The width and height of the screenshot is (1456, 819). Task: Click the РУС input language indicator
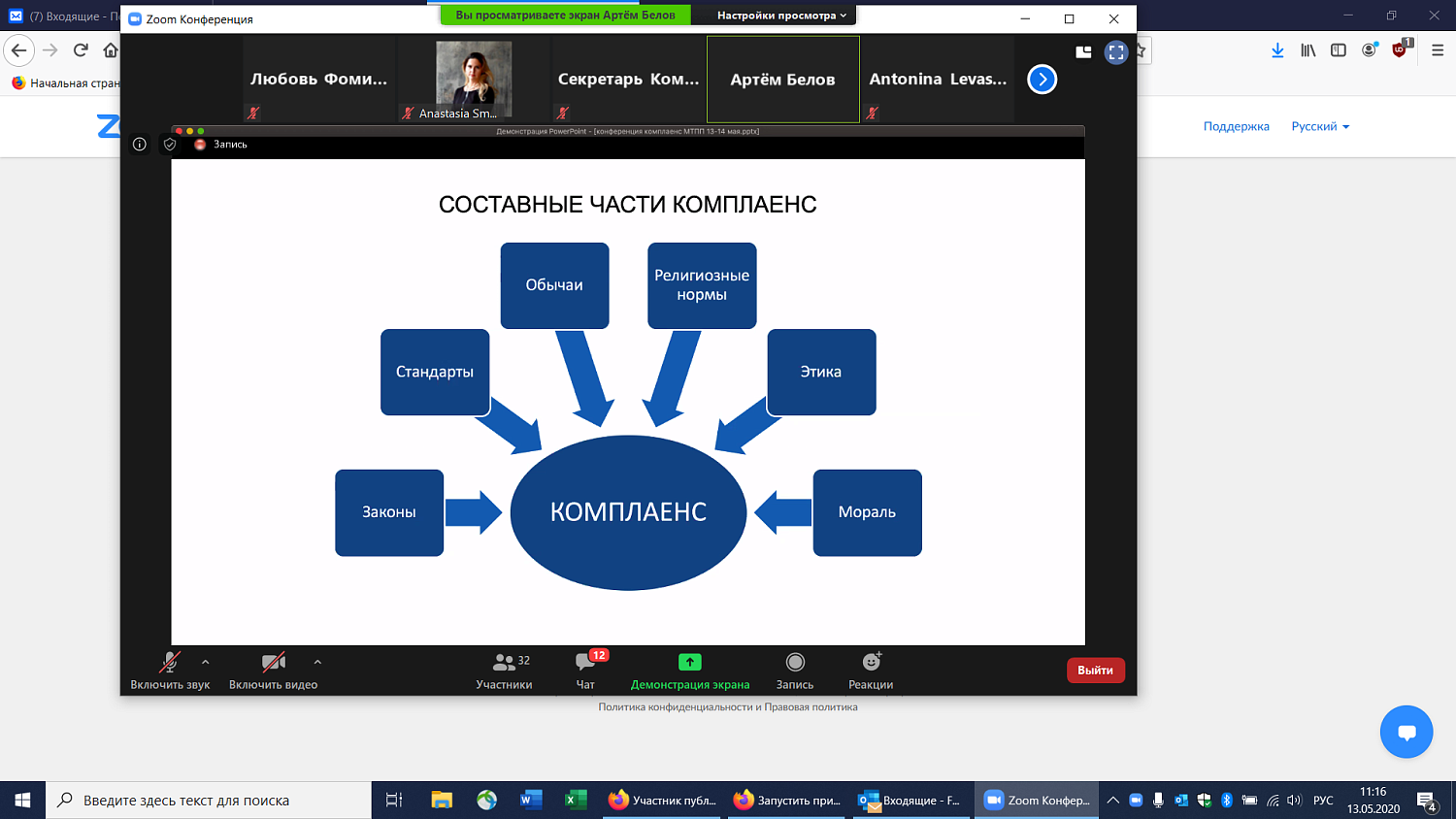pyautogui.click(x=1323, y=801)
